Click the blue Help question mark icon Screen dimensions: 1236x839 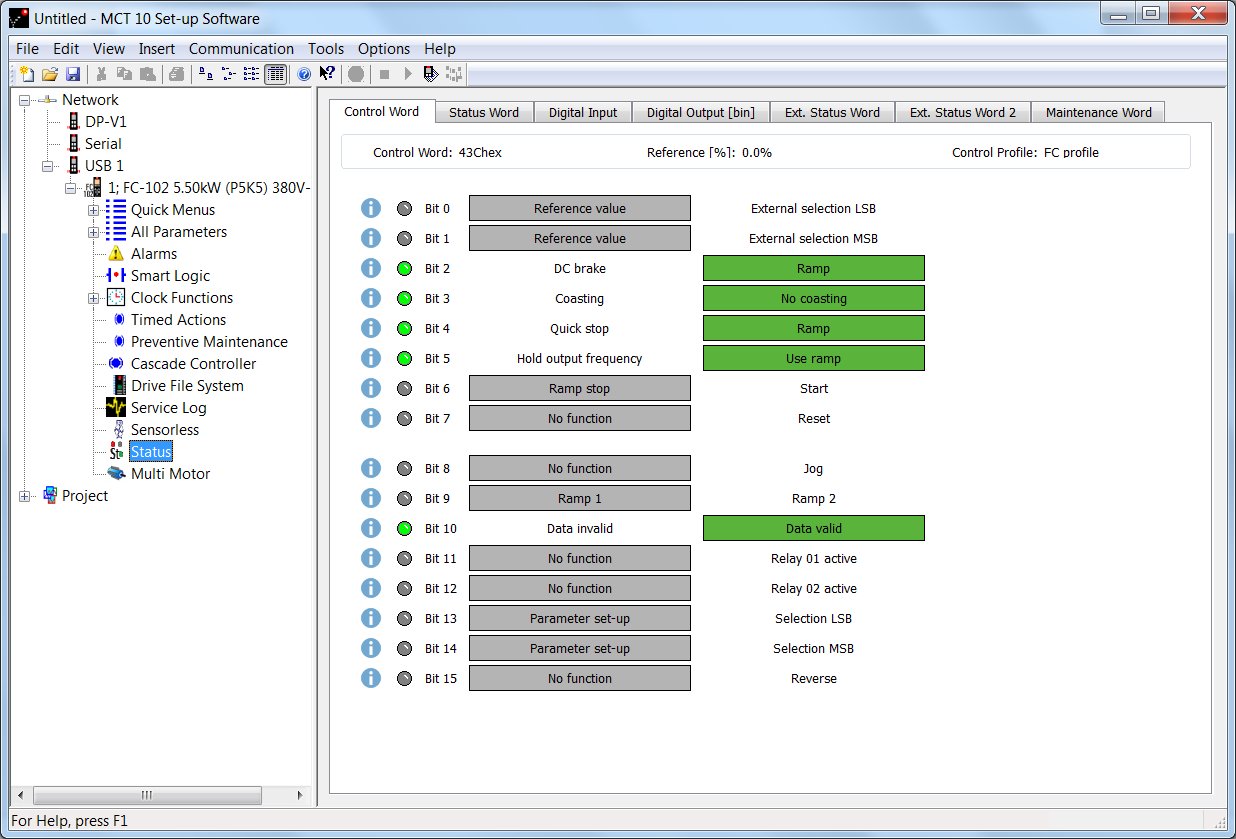[x=304, y=74]
